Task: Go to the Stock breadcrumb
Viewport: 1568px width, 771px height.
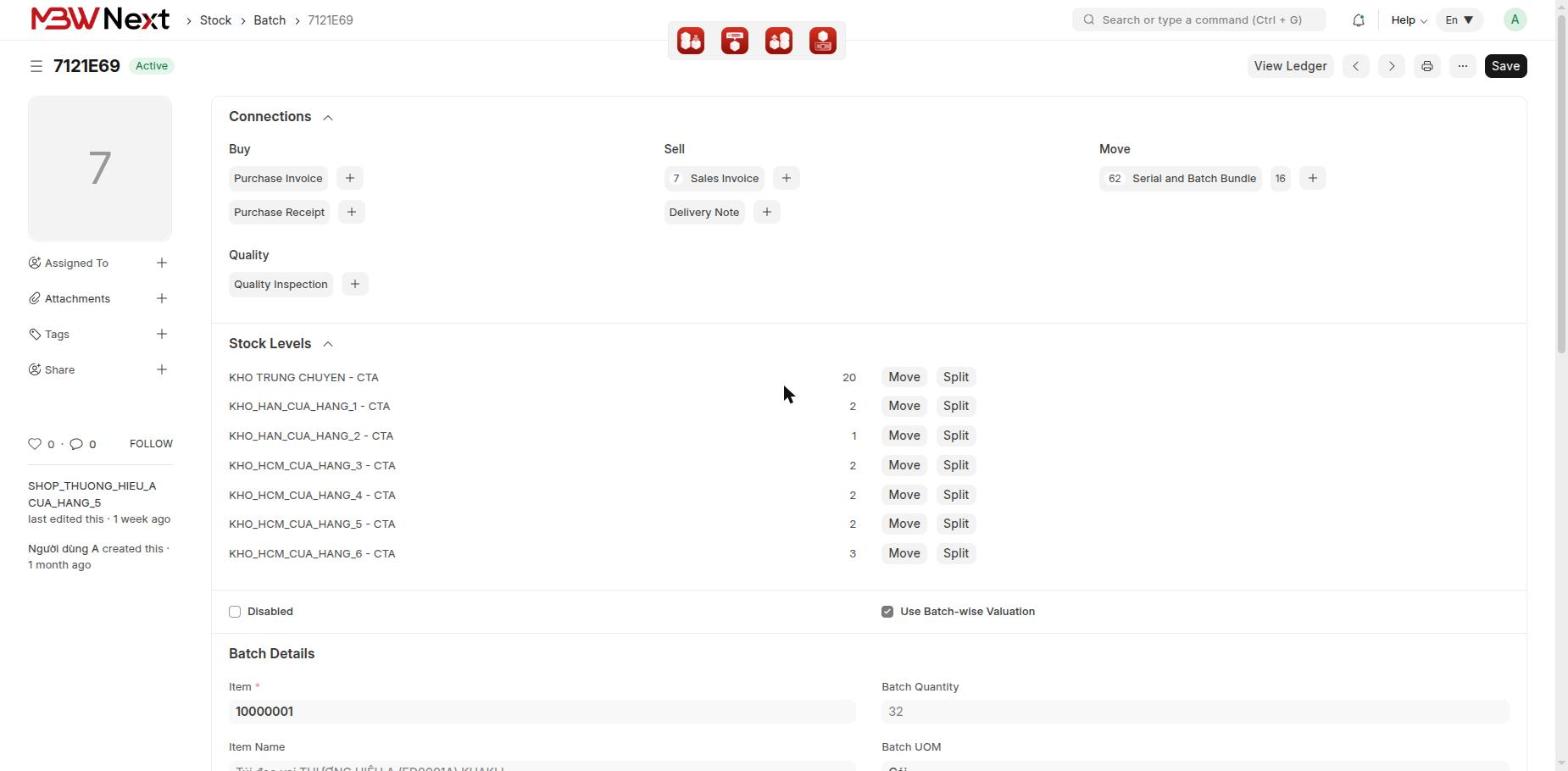Action: (216, 20)
